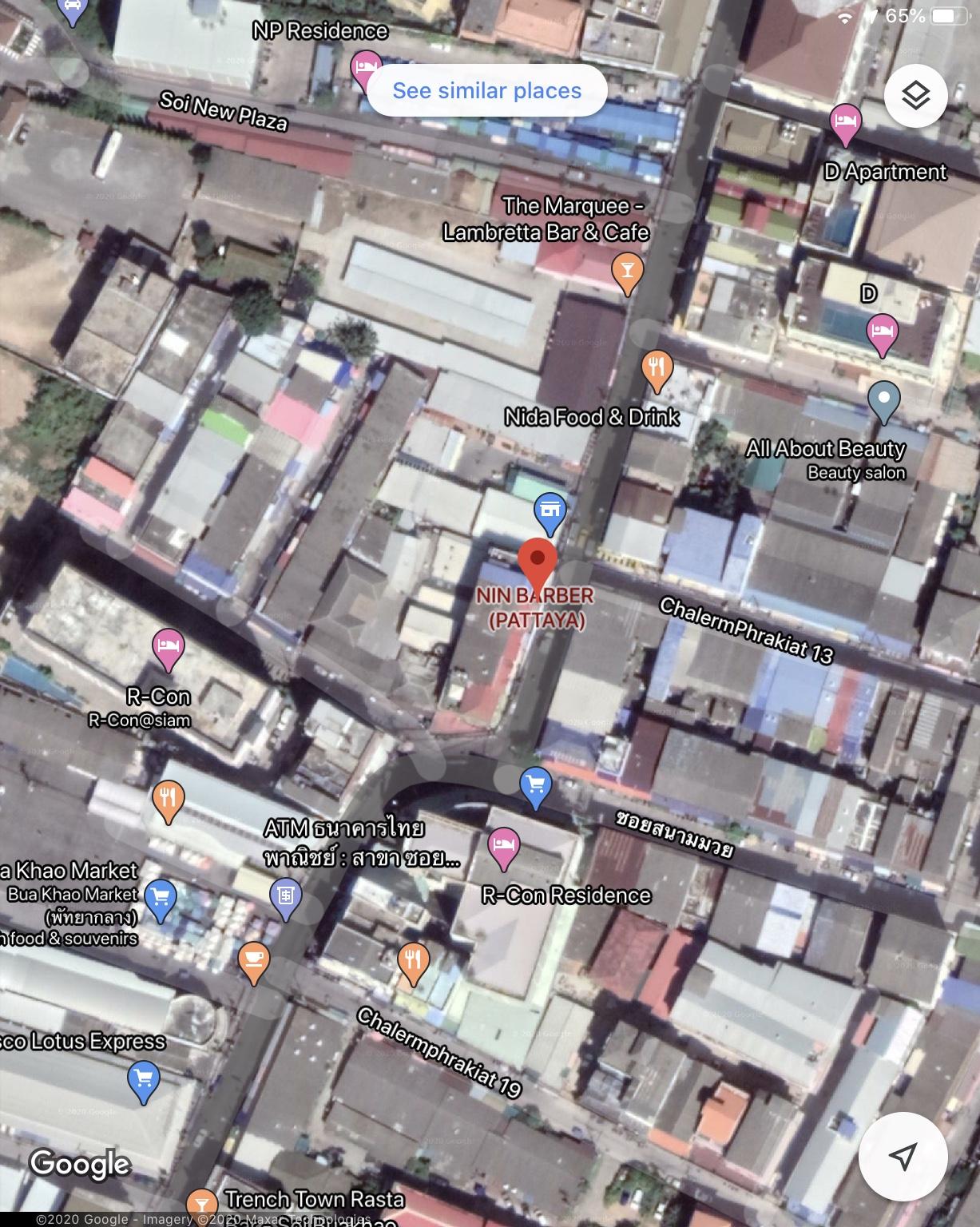Tap the Bua Khao Market label
Viewport: 980px width, 1227px height.
point(69,870)
